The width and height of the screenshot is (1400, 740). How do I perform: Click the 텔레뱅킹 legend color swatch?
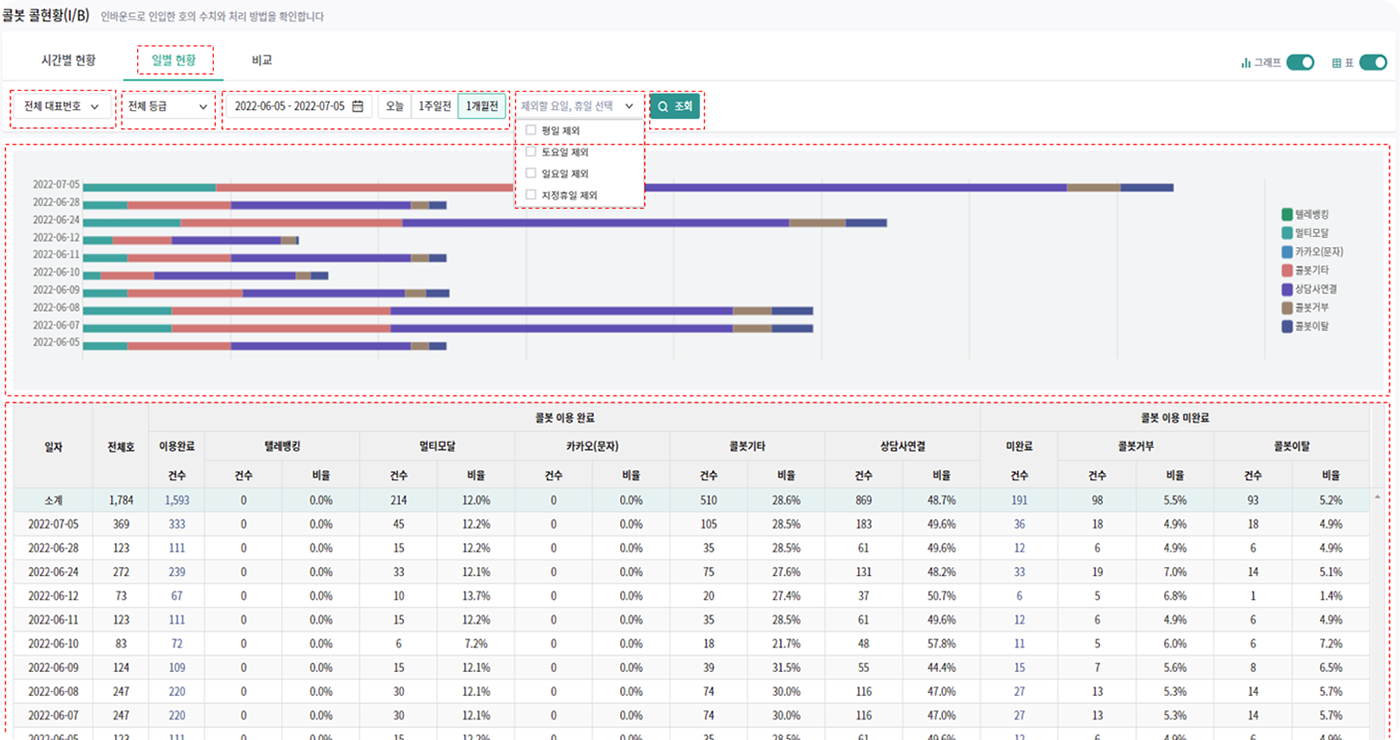[1287, 214]
